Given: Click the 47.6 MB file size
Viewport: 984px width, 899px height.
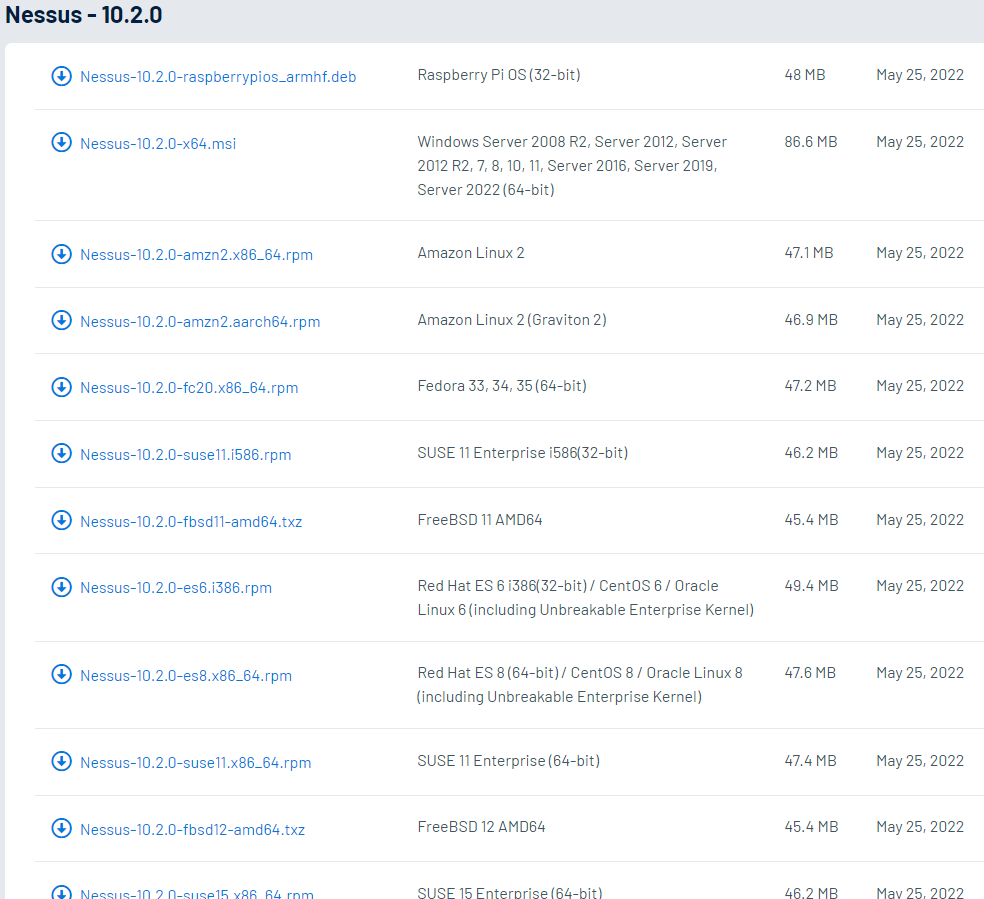Looking at the screenshot, I should (810, 673).
